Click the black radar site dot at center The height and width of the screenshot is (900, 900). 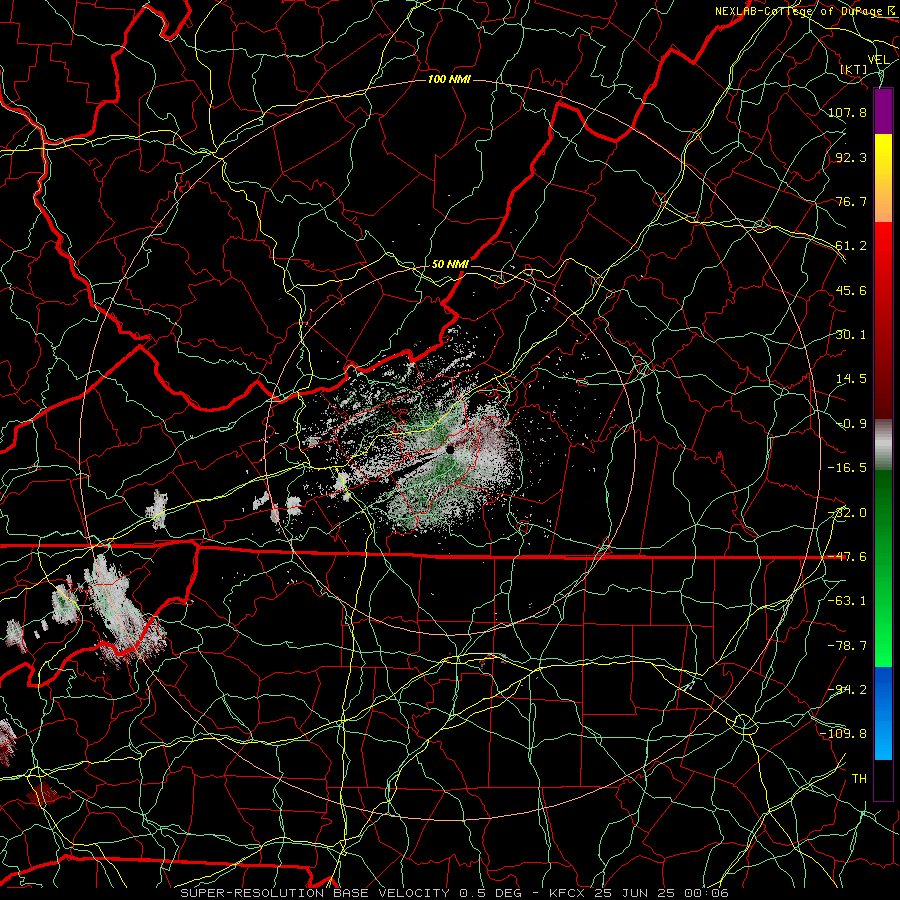click(450, 450)
